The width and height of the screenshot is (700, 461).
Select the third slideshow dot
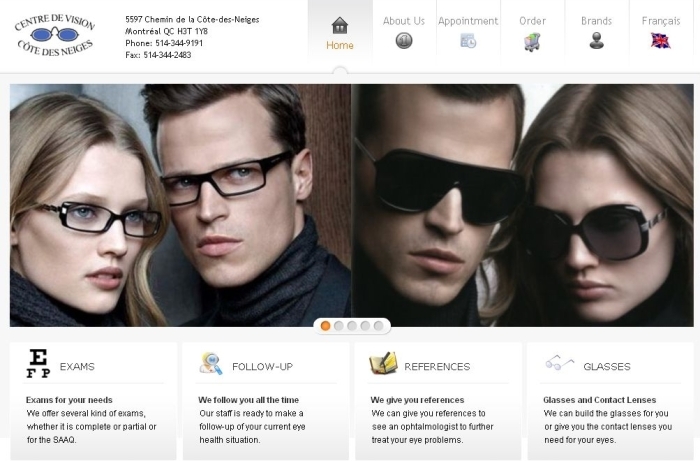(x=352, y=326)
